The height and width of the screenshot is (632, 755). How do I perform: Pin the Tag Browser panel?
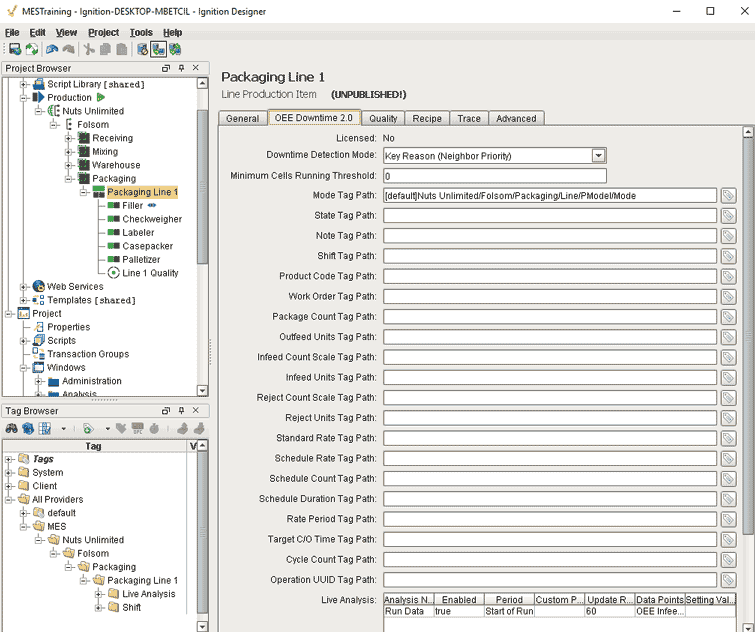(182, 411)
